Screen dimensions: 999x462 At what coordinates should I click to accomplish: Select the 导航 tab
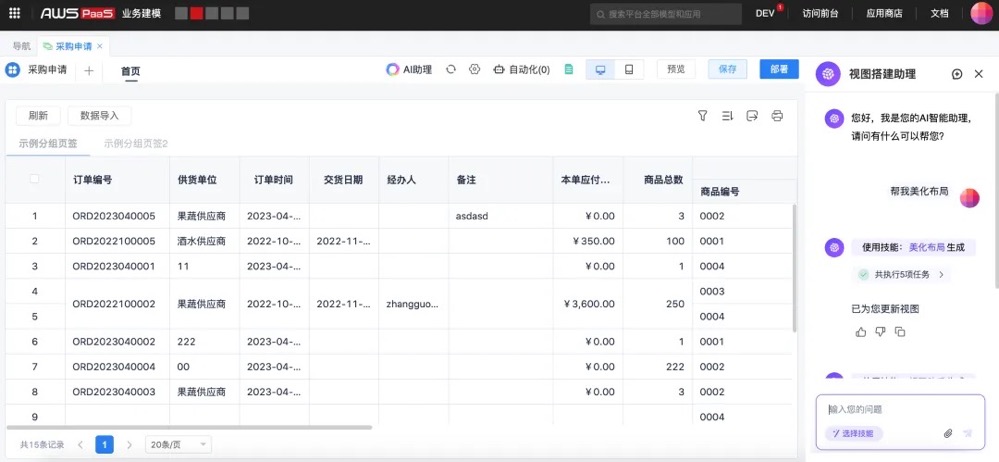coord(21,46)
